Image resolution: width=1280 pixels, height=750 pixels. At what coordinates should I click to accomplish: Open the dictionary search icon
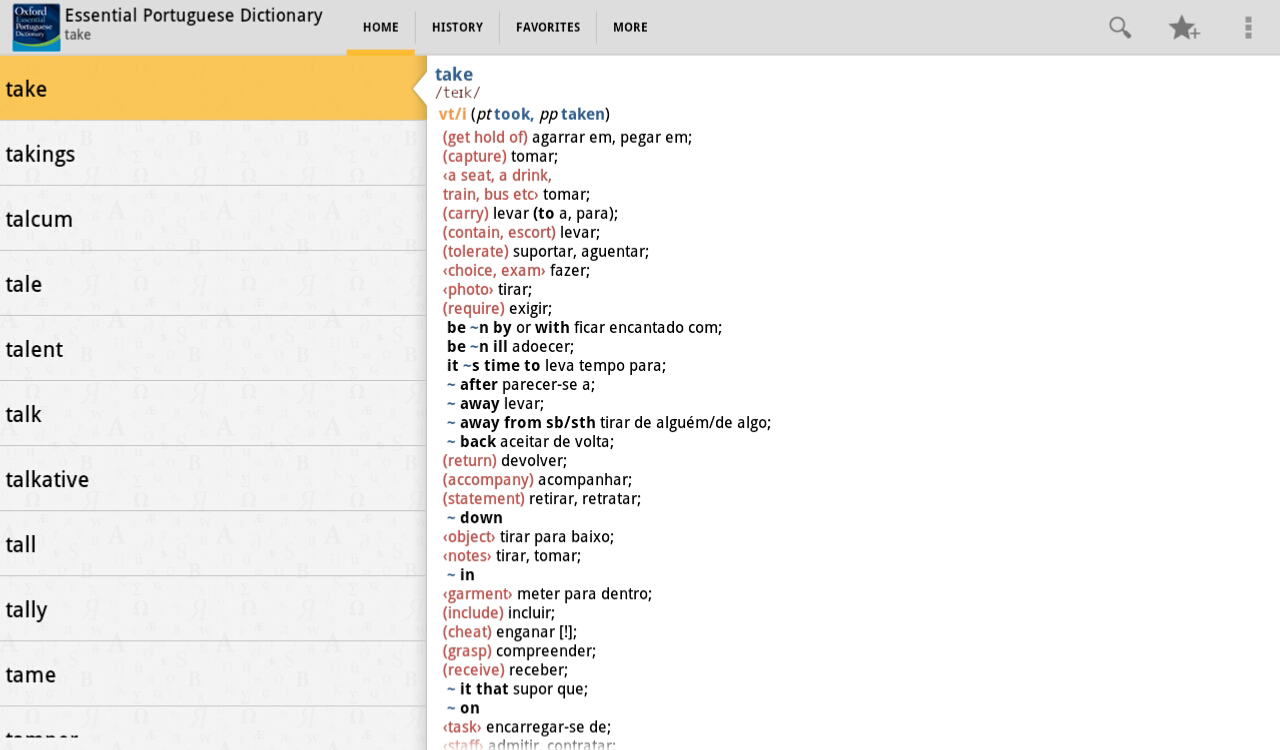click(x=1119, y=28)
